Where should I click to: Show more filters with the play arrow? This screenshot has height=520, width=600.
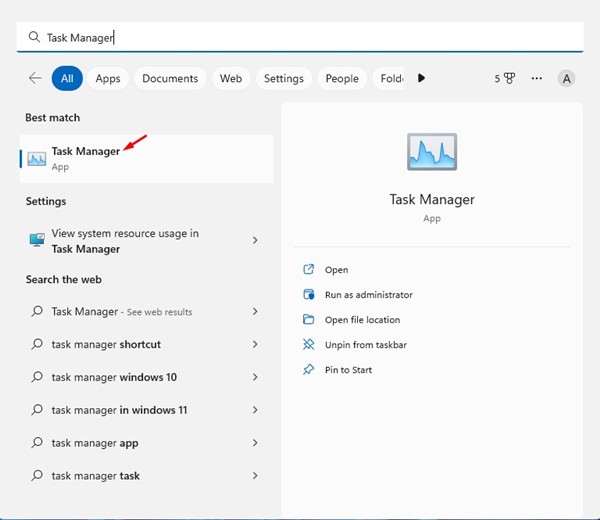421,78
